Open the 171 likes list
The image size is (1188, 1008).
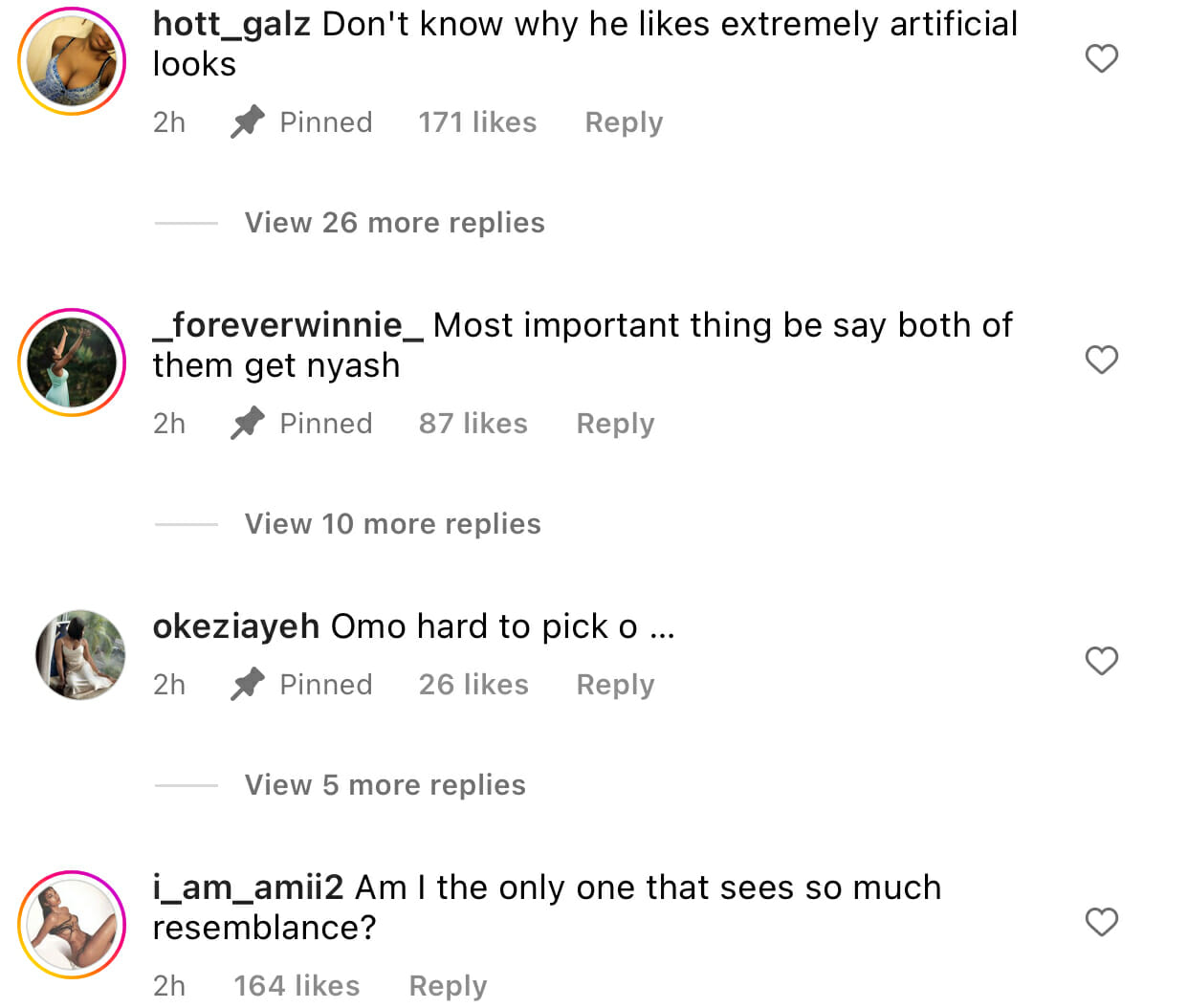click(477, 122)
